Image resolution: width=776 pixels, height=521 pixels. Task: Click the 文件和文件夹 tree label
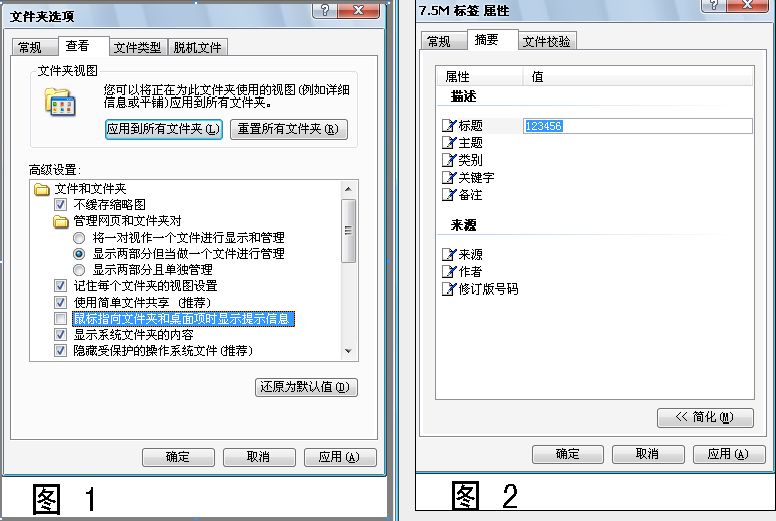pyautogui.click(x=91, y=189)
